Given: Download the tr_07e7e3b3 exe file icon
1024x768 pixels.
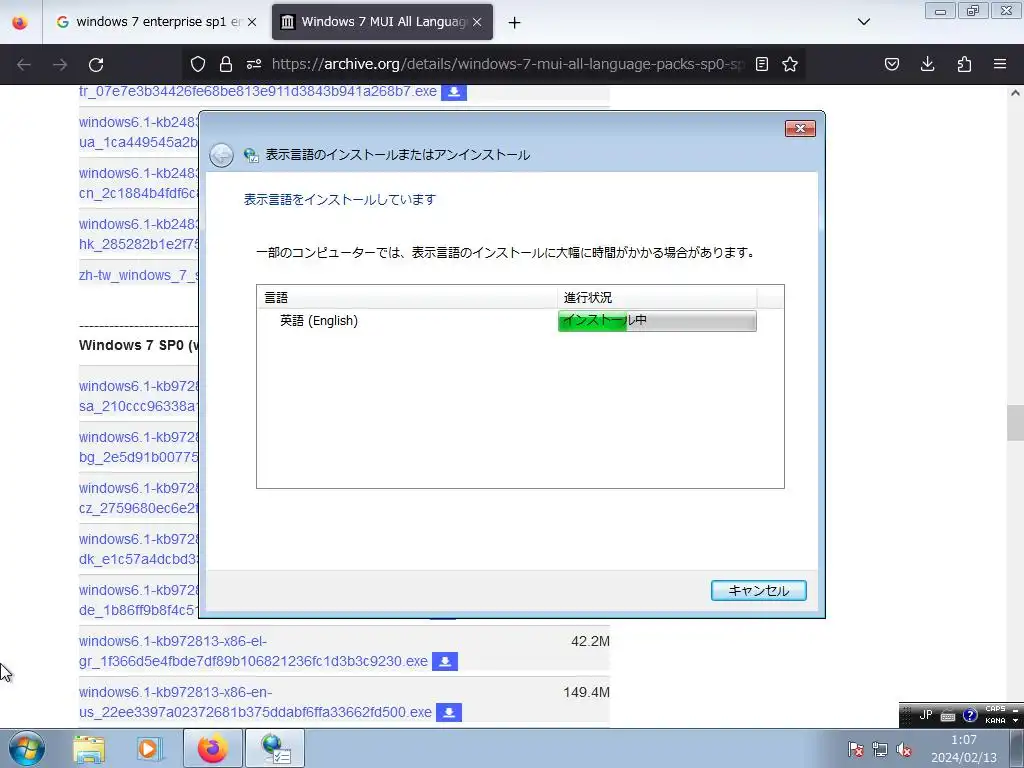Looking at the screenshot, I should 454,92.
